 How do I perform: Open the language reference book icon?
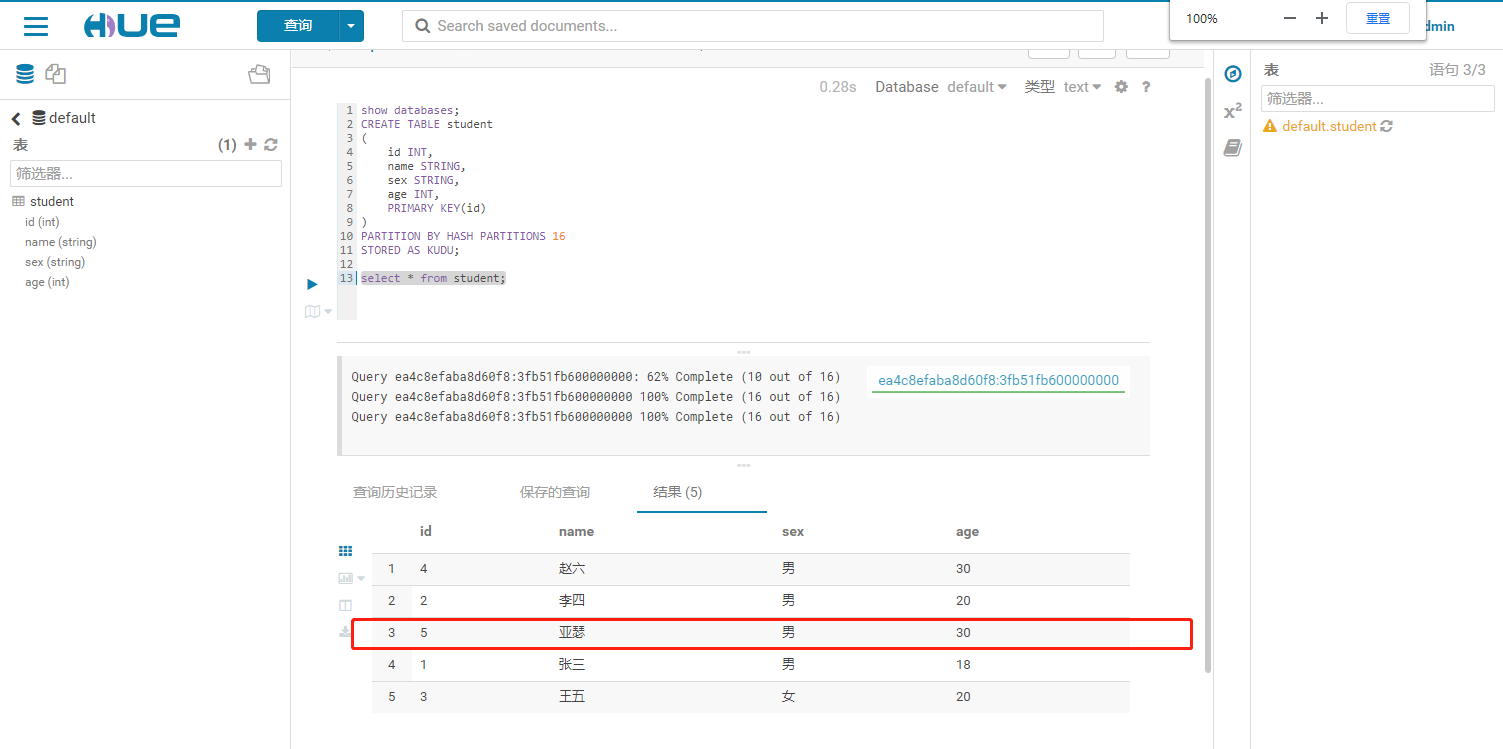1233,148
